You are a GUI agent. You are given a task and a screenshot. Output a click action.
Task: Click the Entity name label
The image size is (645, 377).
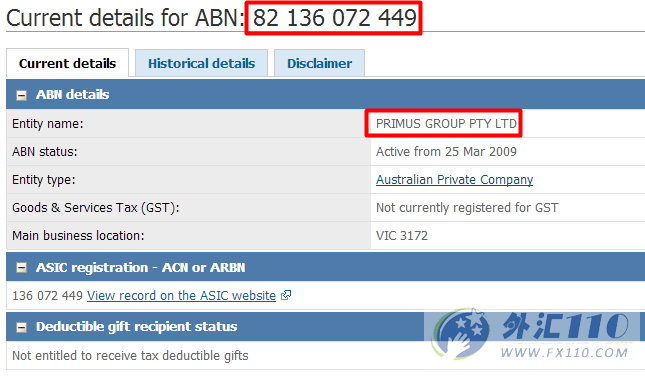point(48,123)
